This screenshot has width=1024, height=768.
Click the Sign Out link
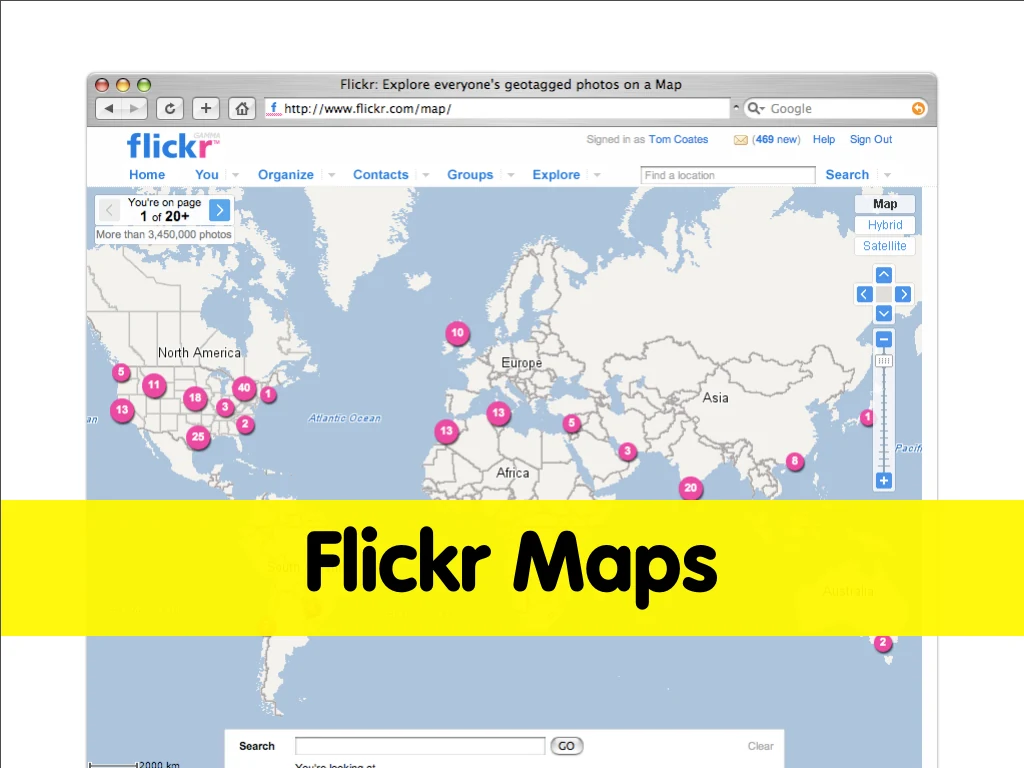(x=871, y=139)
